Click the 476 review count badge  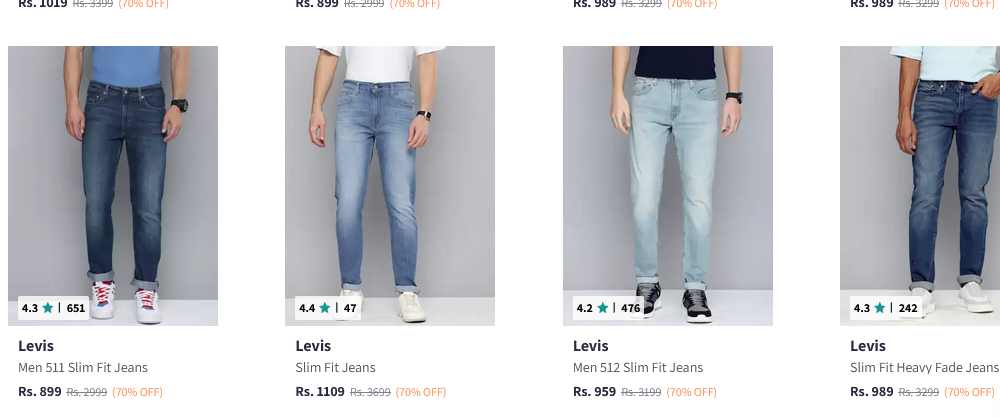pos(631,308)
